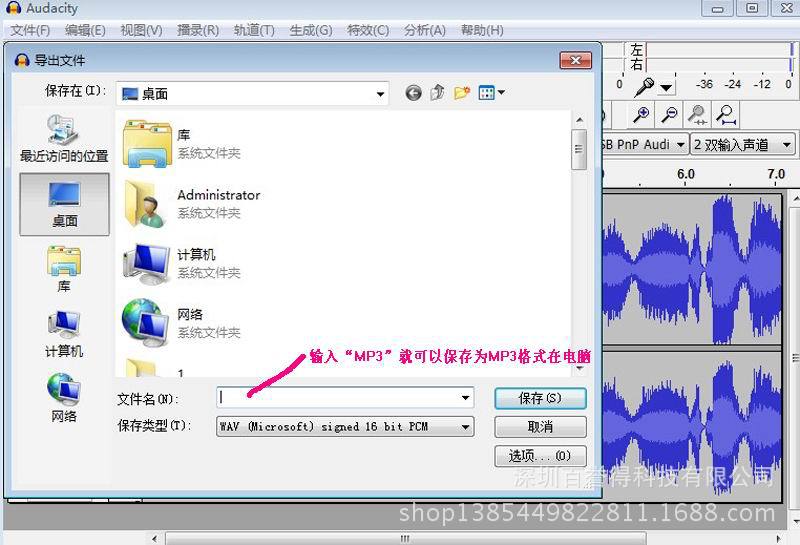Image resolution: width=800 pixels, height=545 pixels.
Task: Select the 库 folder in file list
Action: coord(182,144)
